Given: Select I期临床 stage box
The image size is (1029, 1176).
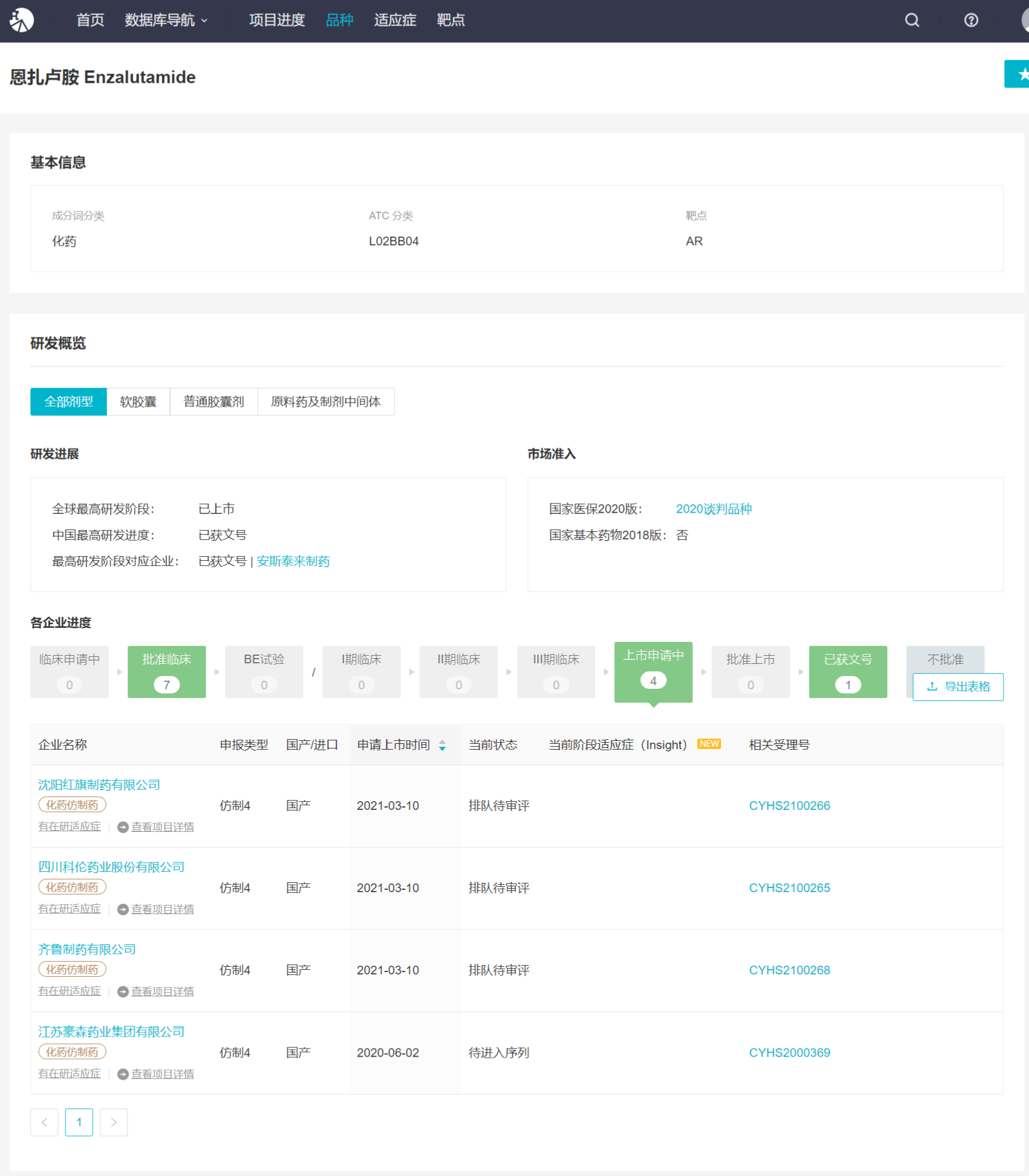Looking at the screenshot, I should coord(362,672).
